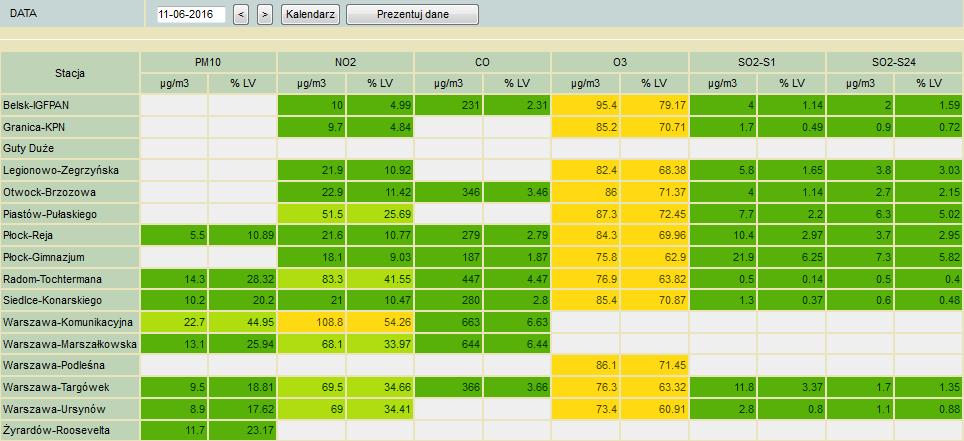Click O3 value 73.4 for Warszawa-Ursynów

pos(585,409)
